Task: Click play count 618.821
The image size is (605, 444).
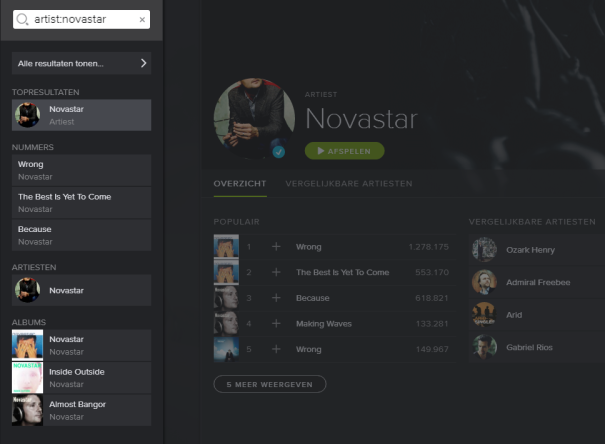Action: 432,298
